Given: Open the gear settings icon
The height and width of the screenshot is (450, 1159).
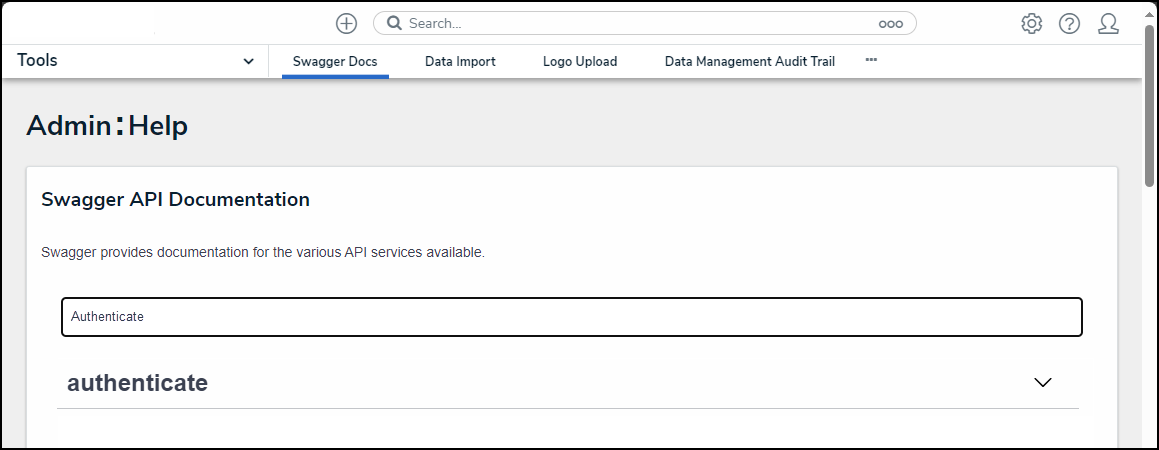Looking at the screenshot, I should click(x=1031, y=24).
